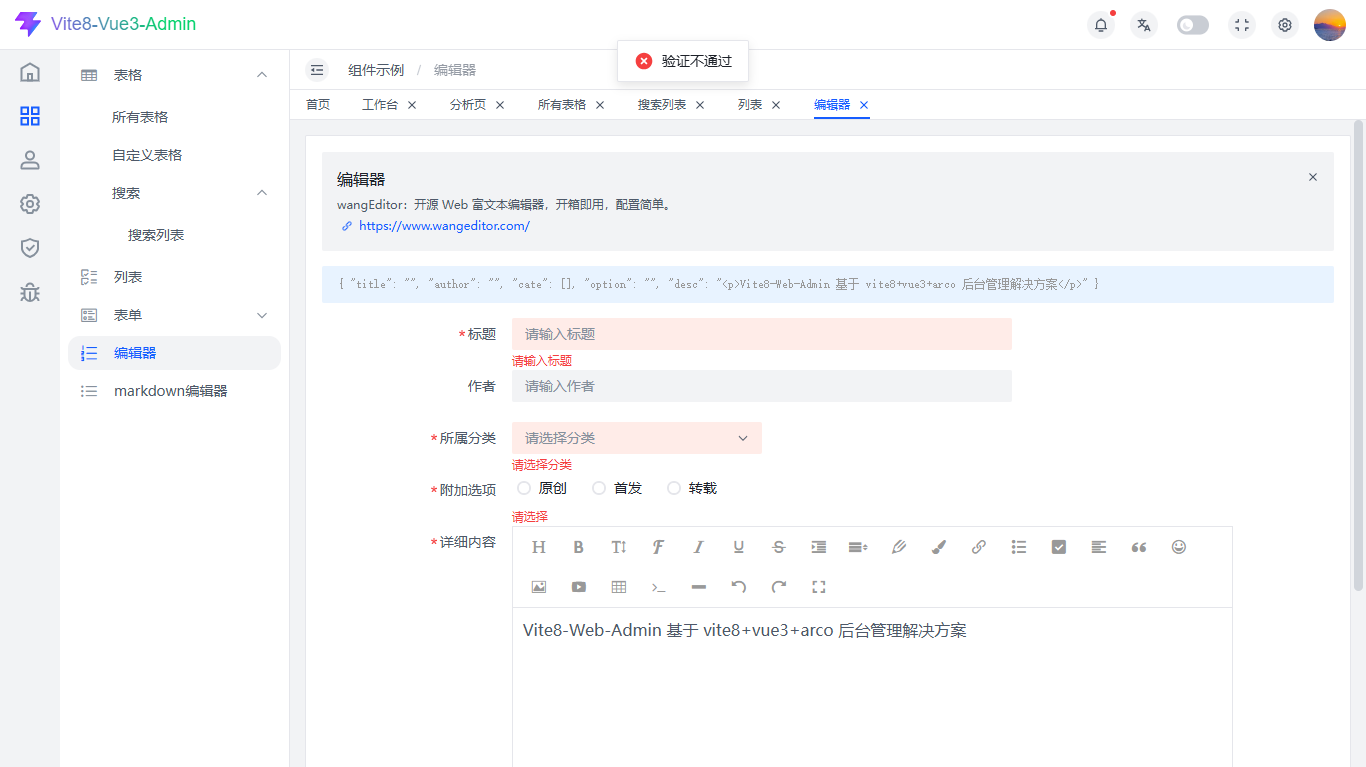Select the 首发 radio option
The width and height of the screenshot is (1366, 767).
[x=617, y=488]
